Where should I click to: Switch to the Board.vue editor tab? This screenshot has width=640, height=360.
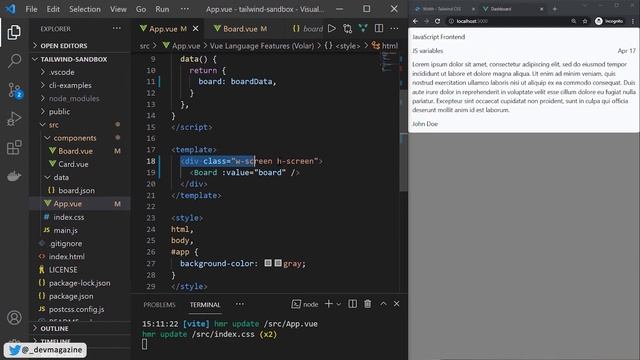pos(240,29)
